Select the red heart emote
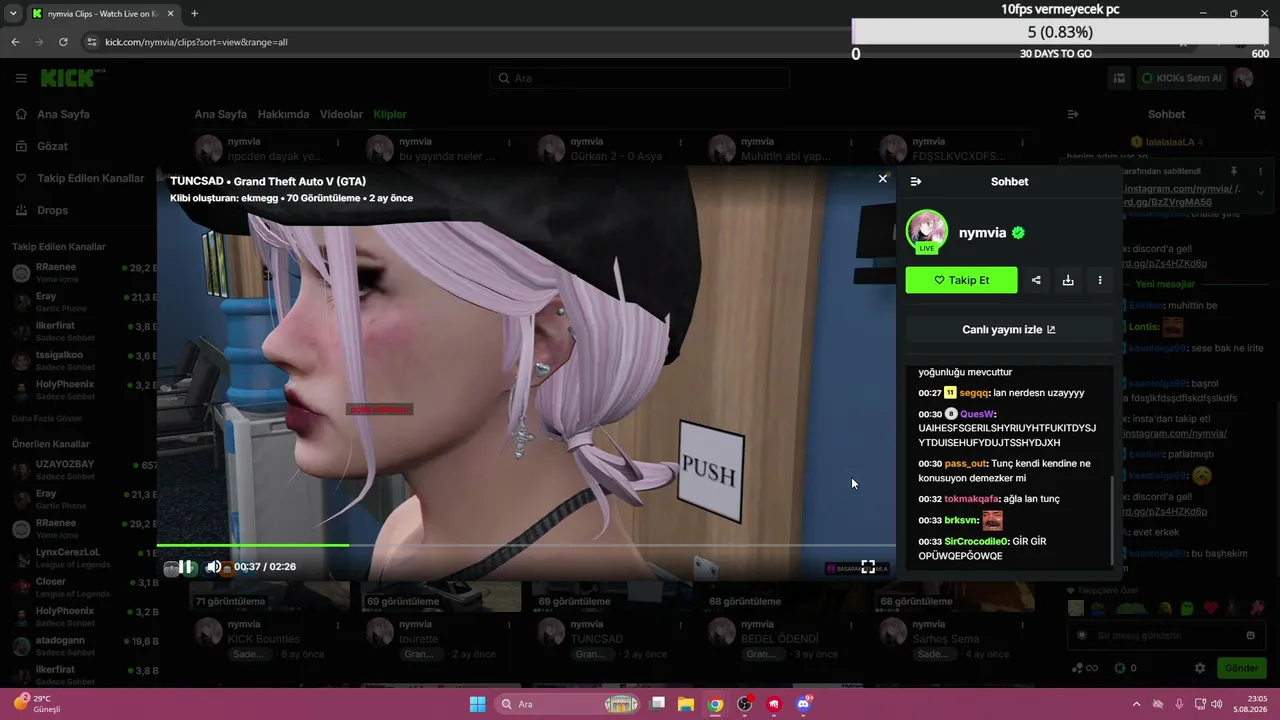 1211,608
